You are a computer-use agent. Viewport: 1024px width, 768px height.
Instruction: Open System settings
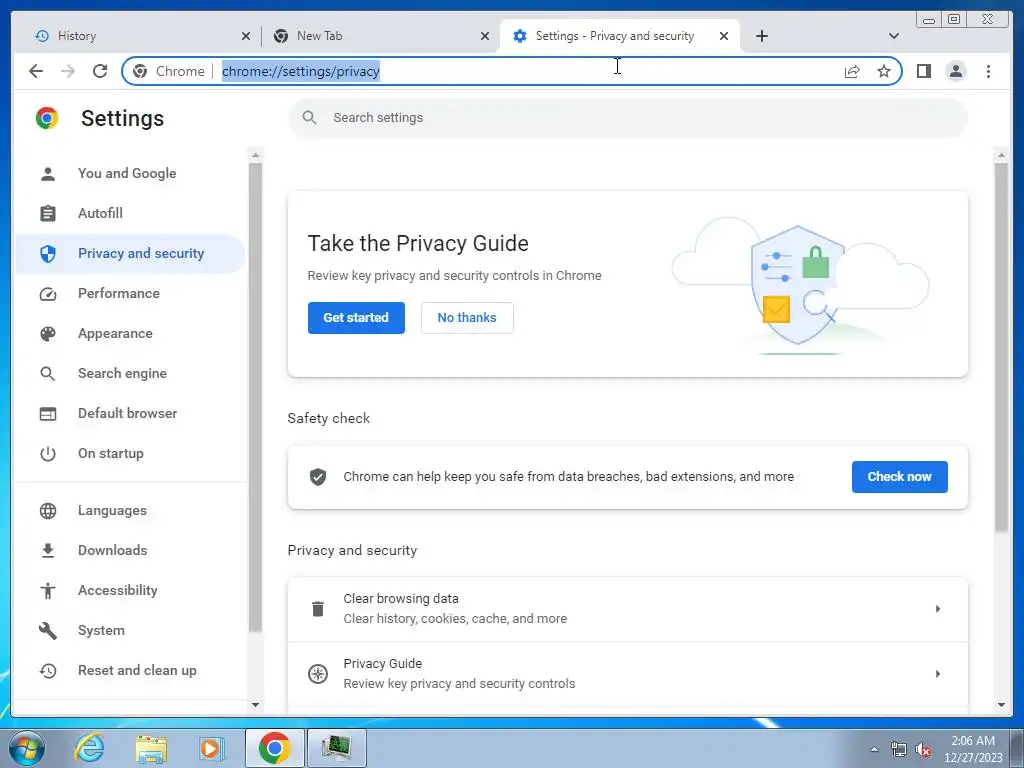[129, 630]
